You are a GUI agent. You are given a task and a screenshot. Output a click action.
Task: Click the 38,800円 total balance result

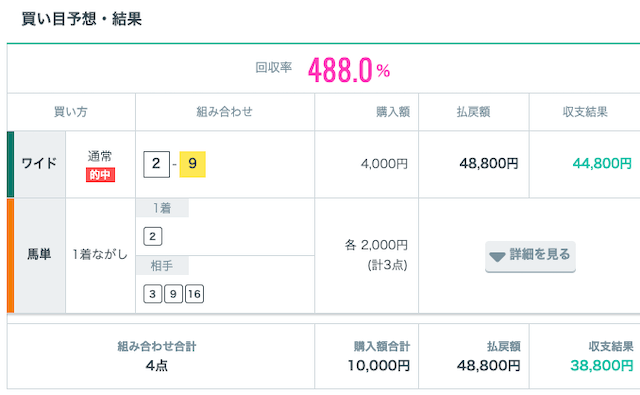pyautogui.click(x=602, y=365)
